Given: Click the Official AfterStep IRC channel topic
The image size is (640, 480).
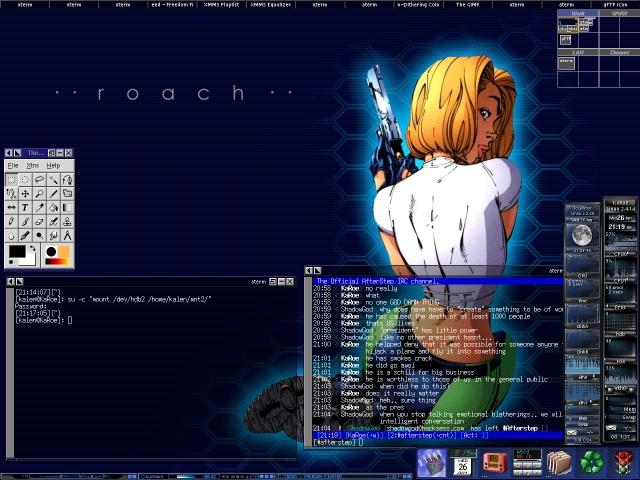Looking at the screenshot, I should tap(378, 281).
